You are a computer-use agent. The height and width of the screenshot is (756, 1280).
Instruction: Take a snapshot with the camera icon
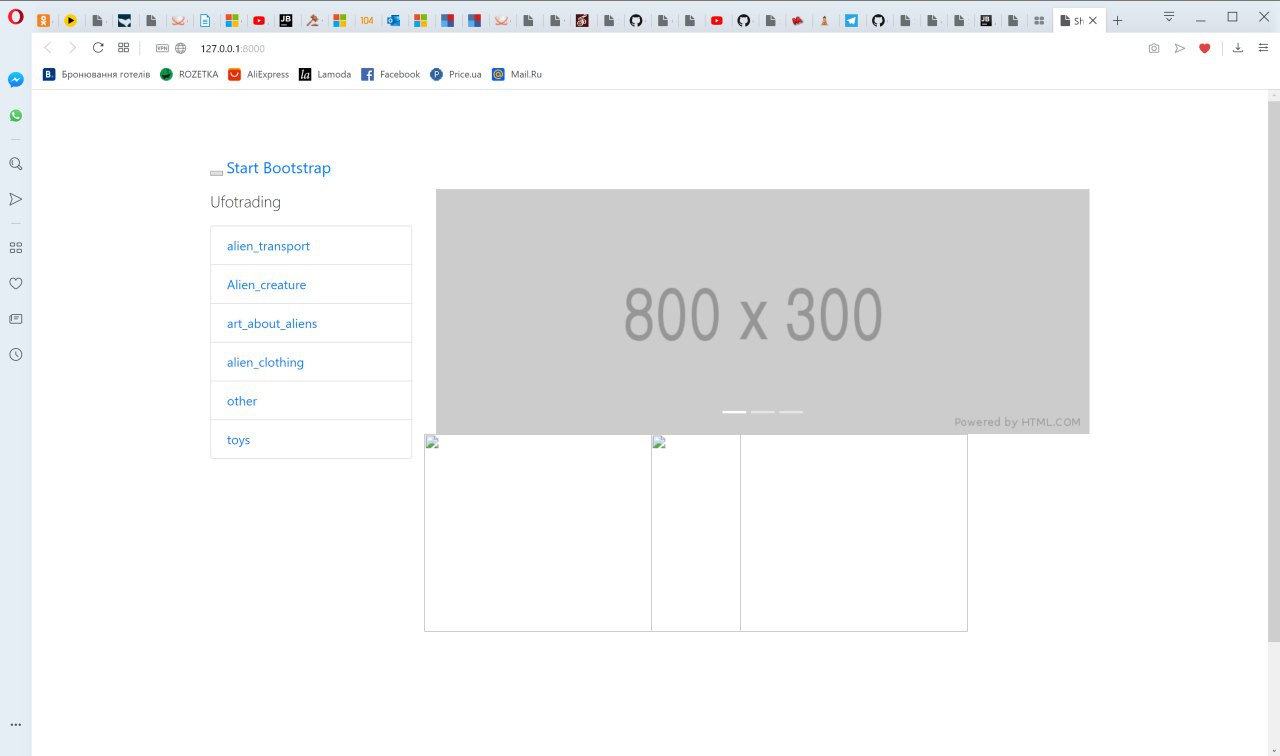point(1154,48)
